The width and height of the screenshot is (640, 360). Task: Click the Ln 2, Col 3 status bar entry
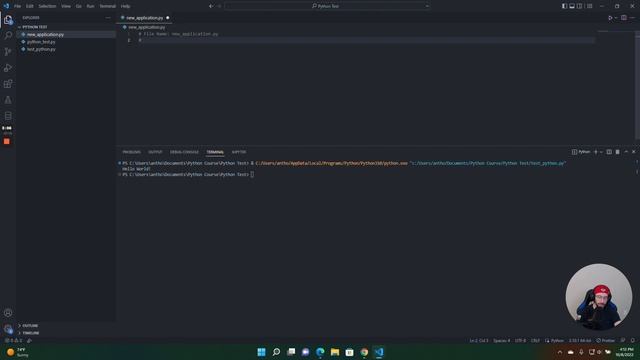click(479, 340)
